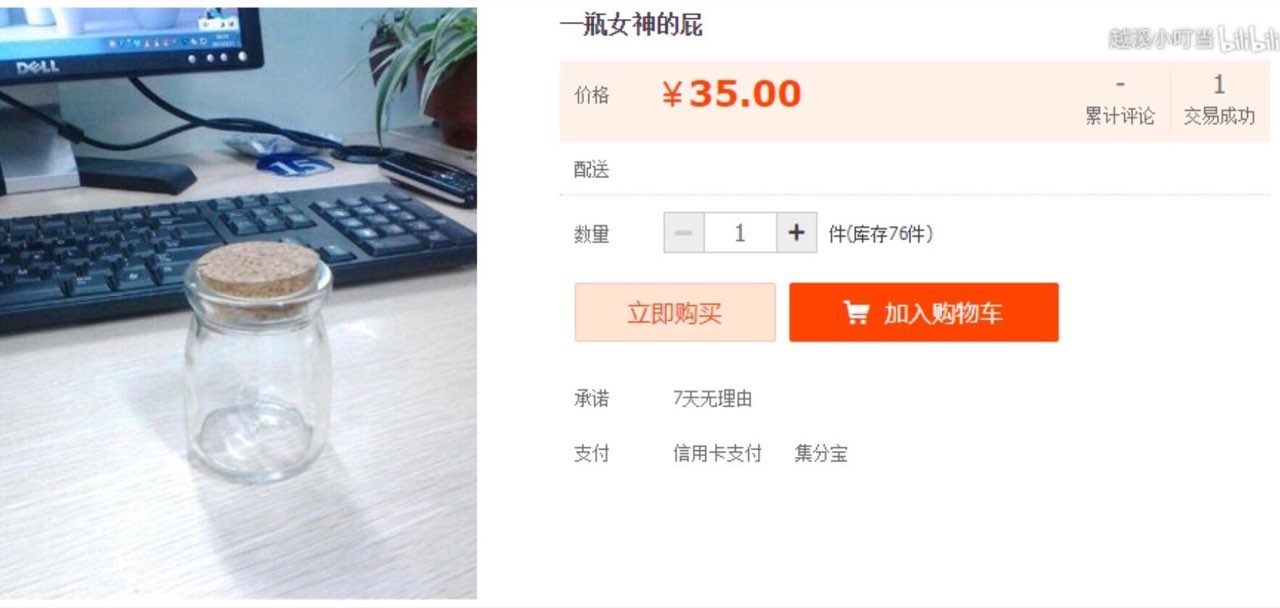Click the 承诺 promise label

pos(591,399)
